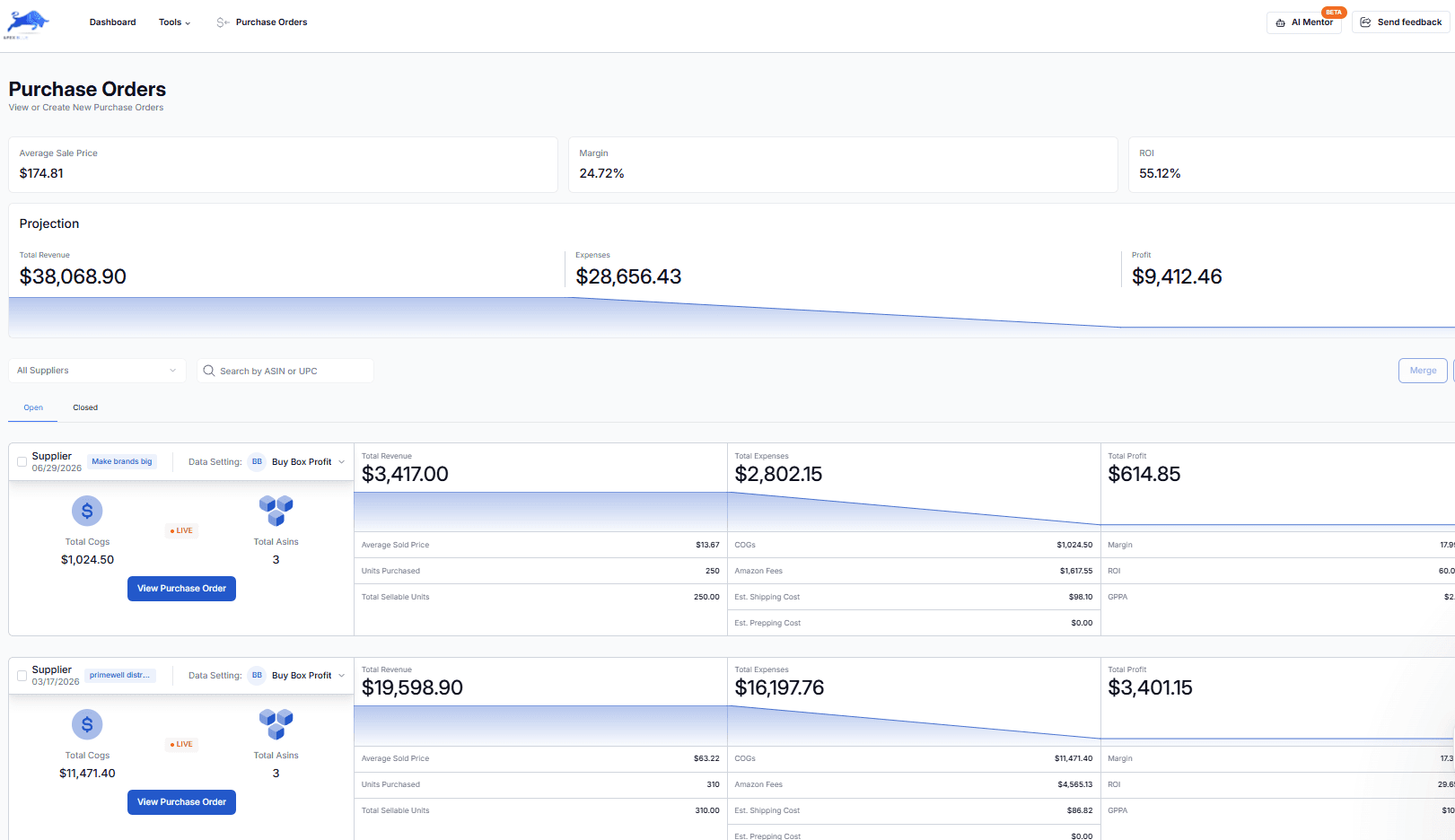Click the Merge button
Image resolution: width=1455 pixels, height=840 pixels.
click(x=1423, y=371)
